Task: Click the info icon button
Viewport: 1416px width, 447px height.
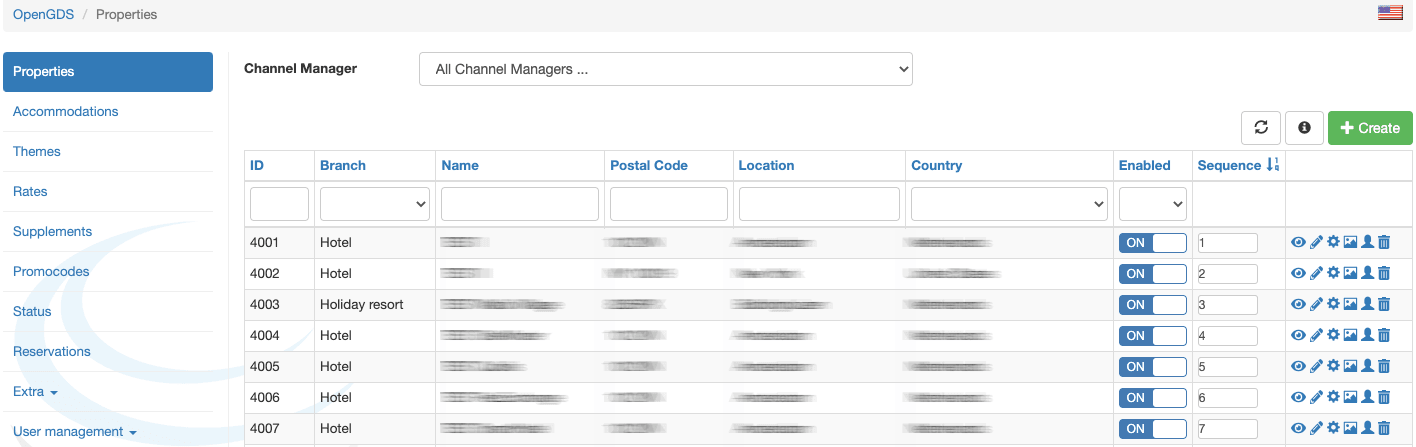Action: pyautogui.click(x=1304, y=128)
